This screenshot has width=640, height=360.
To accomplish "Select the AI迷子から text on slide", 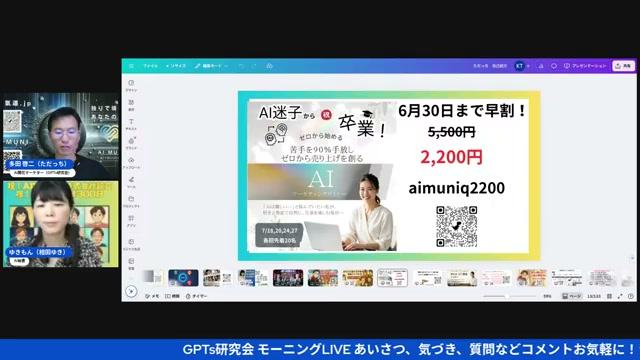I will point(287,113).
